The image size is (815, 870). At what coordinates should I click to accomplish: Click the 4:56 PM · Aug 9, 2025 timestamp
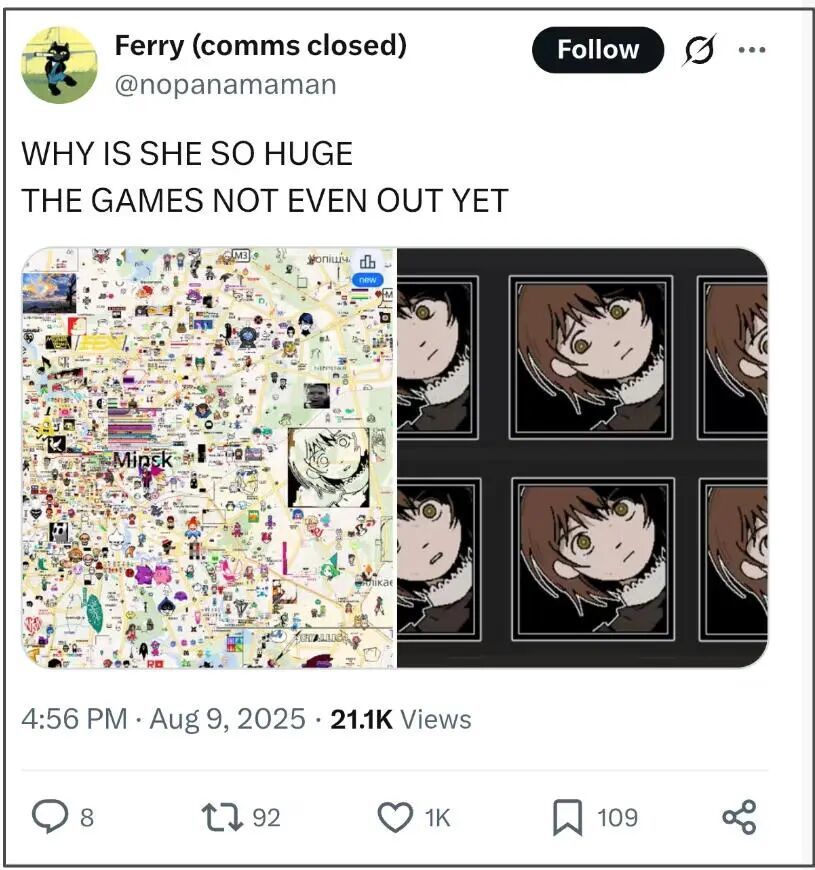point(164,719)
